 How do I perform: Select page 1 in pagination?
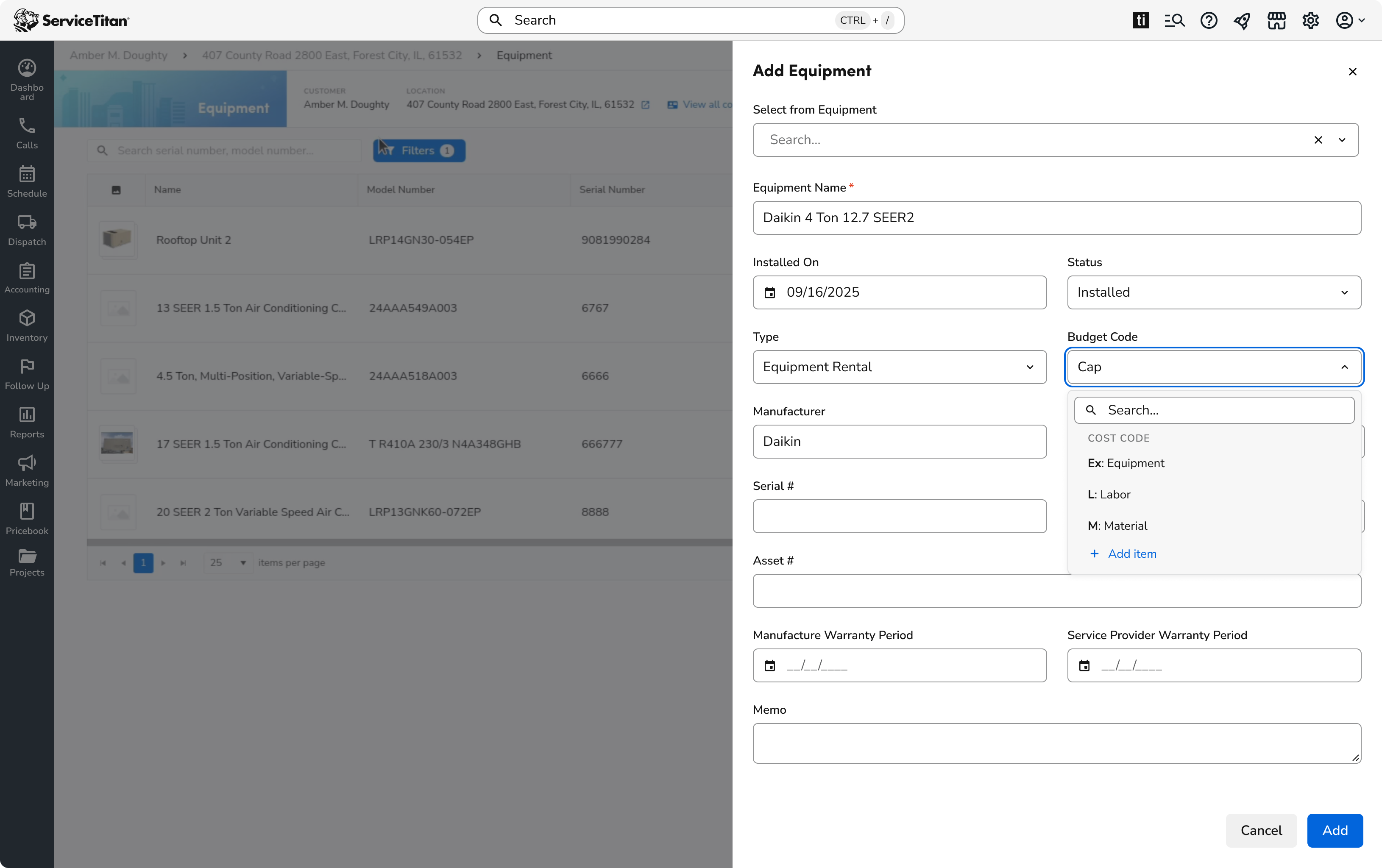point(143,563)
